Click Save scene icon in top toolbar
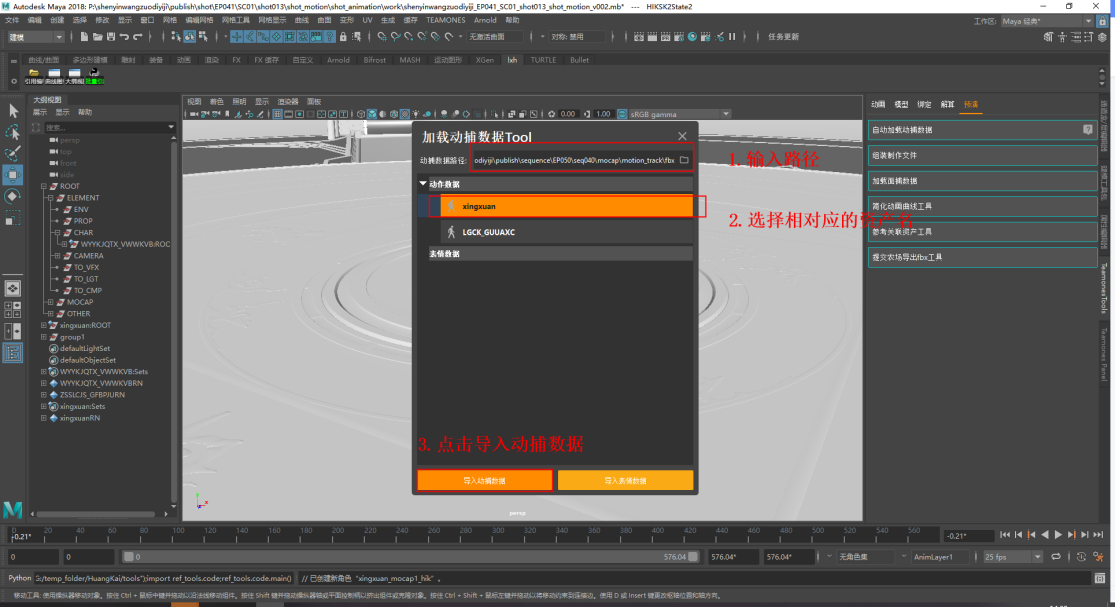The width and height of the screenshot is (1115, 607). [109, 37]
